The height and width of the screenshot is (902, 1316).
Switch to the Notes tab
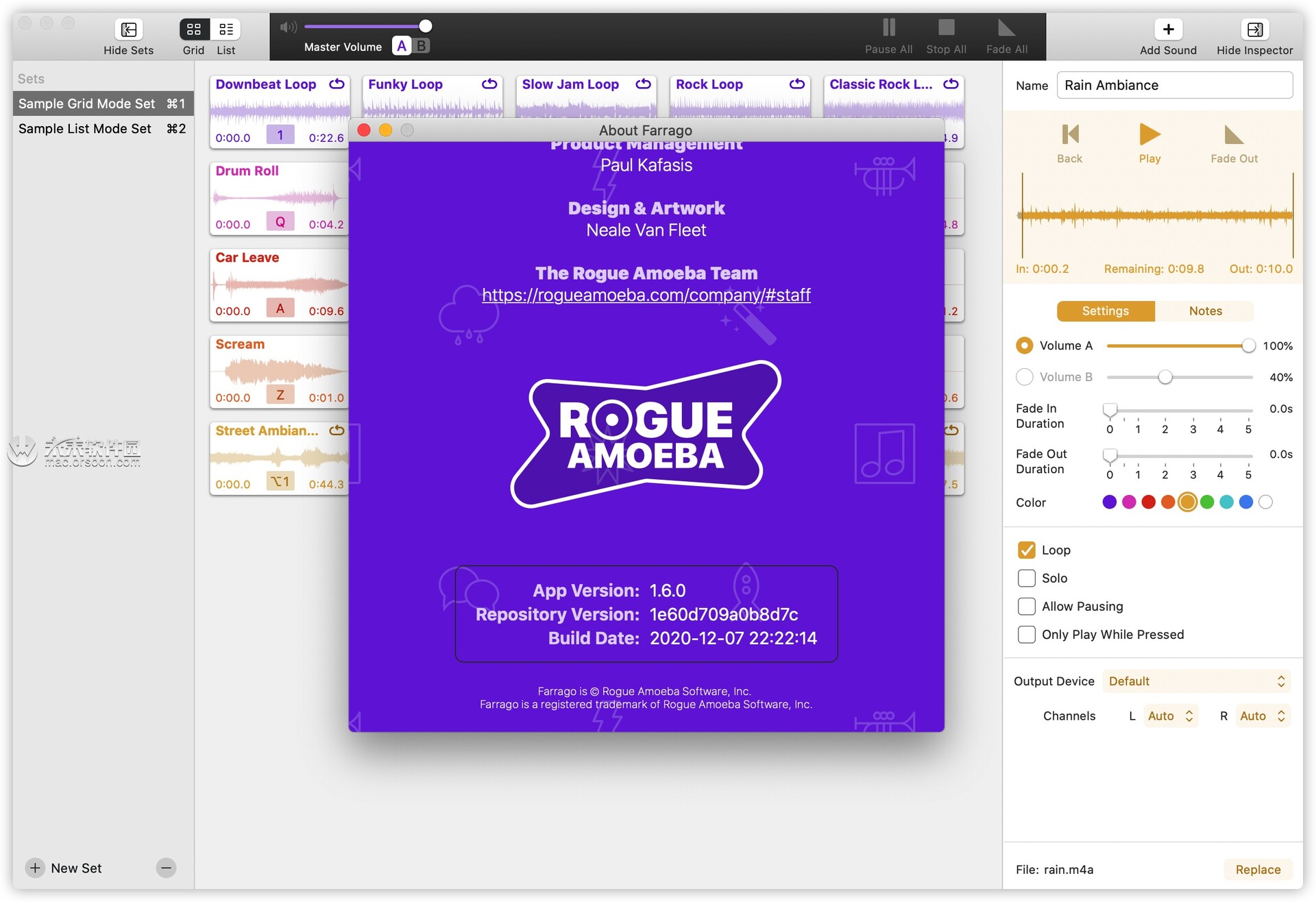(x=1203, y=310)
